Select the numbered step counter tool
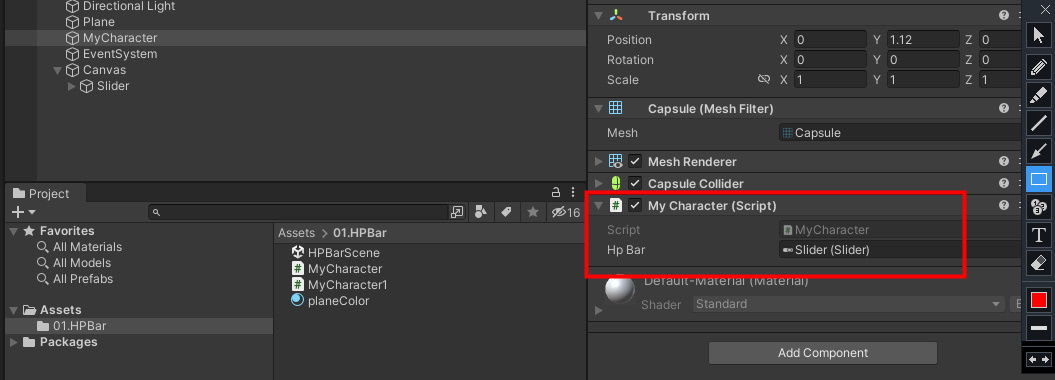 click(x=1039, y=206)
